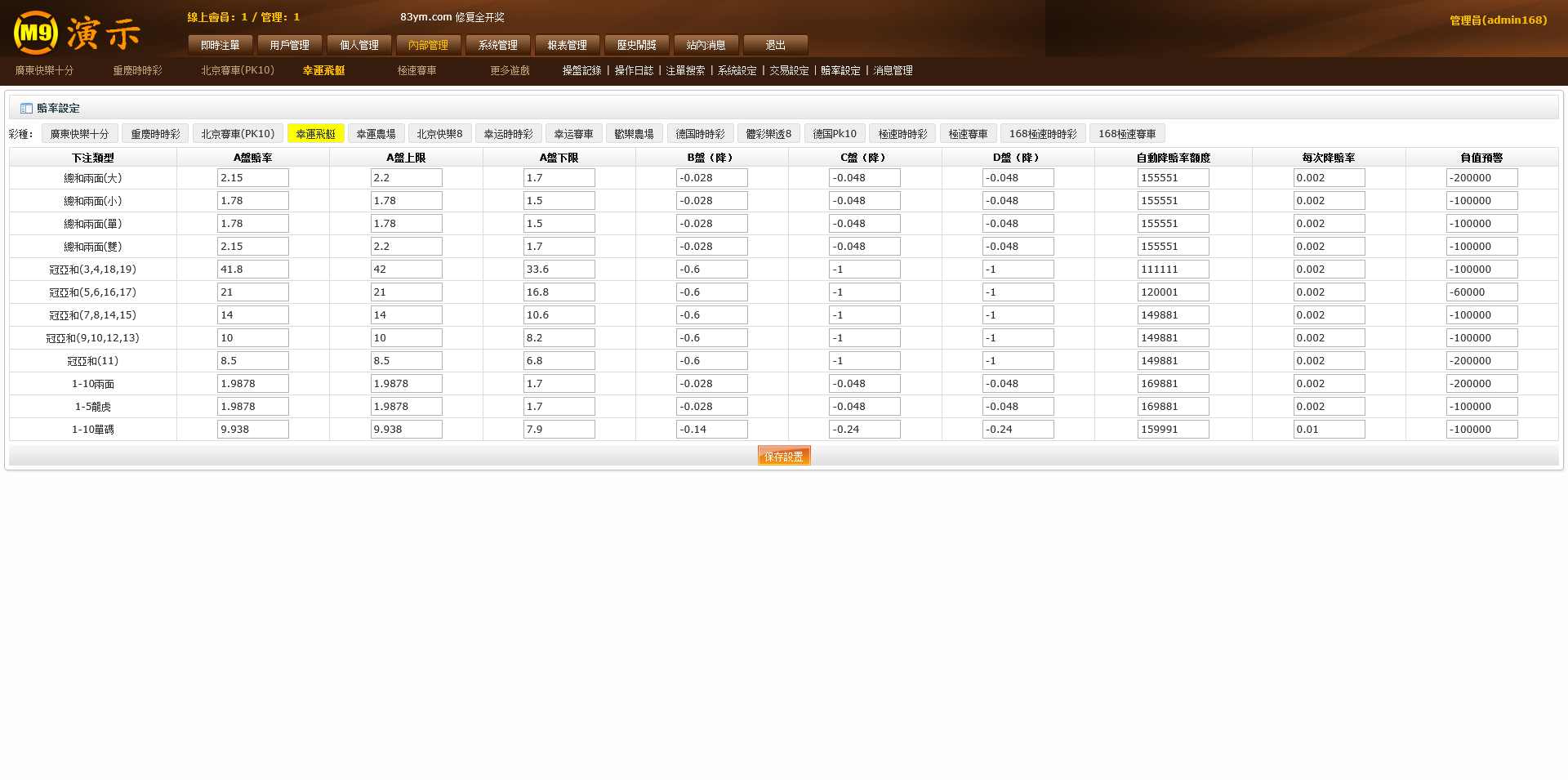The image size is (1568, 780).
Task: Click the 每次降賠率 field for 1-10單碼
Action: (x=1328, y=430)
